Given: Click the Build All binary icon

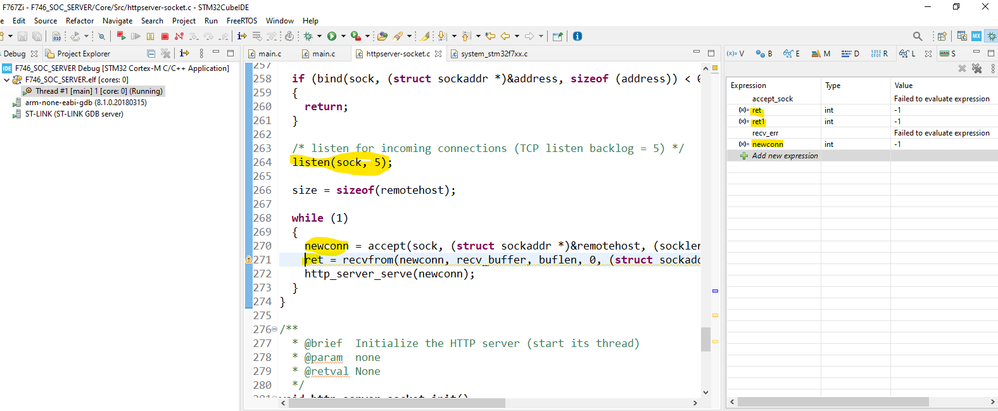Looking at the screenshot, I should [x=56, y=36].
